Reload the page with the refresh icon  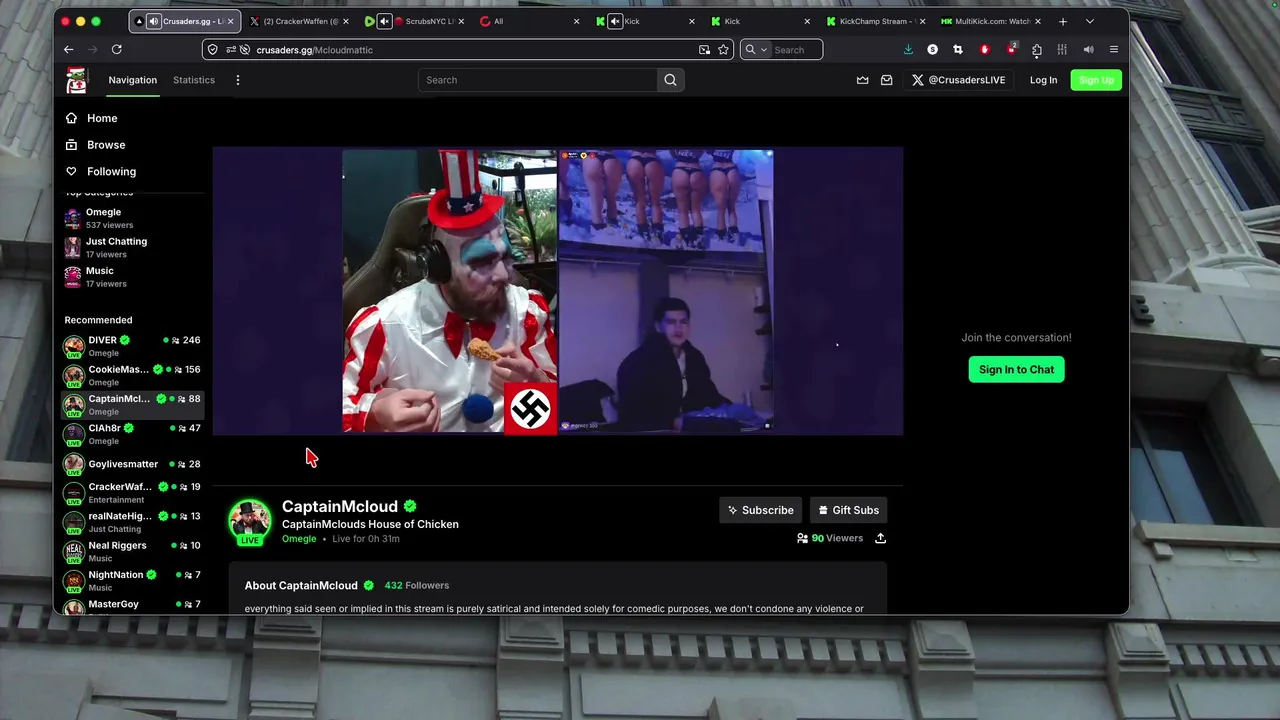tap(116, 49)
